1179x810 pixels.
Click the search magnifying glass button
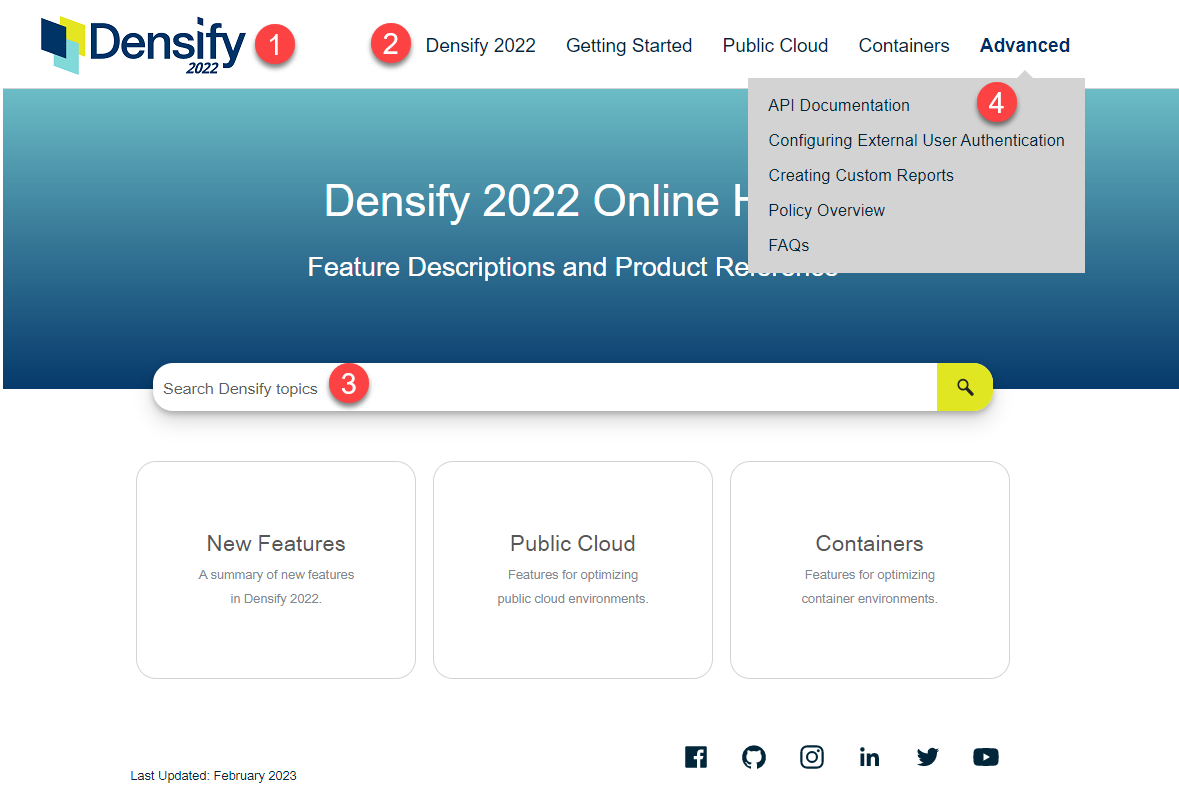tap(964, 387)
